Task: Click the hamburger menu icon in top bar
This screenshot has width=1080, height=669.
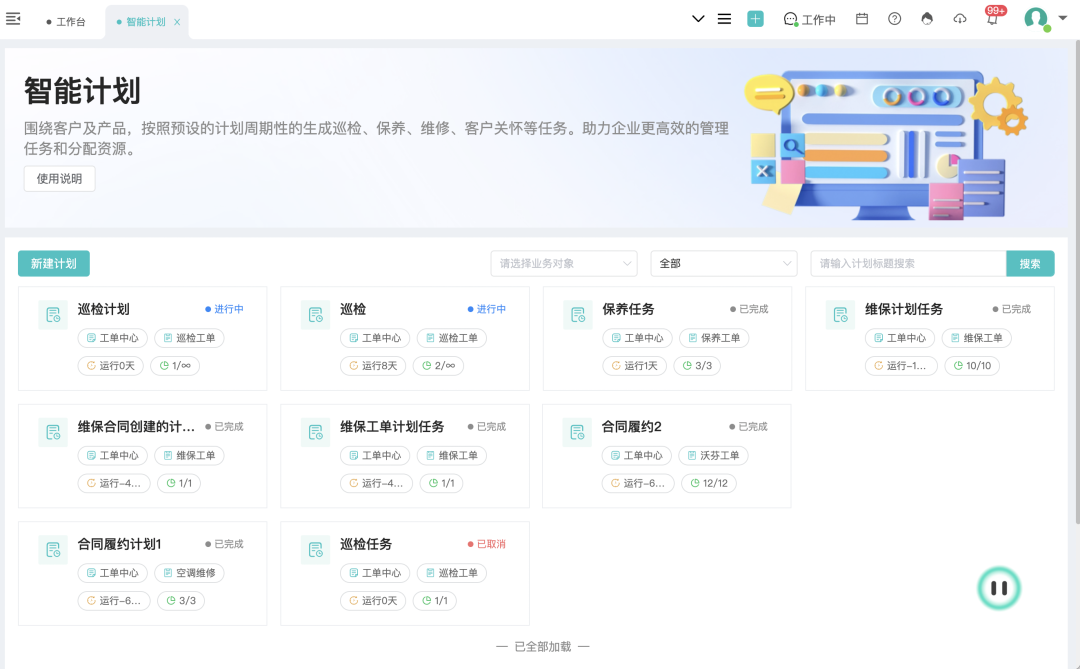Action: pos(724,18)
